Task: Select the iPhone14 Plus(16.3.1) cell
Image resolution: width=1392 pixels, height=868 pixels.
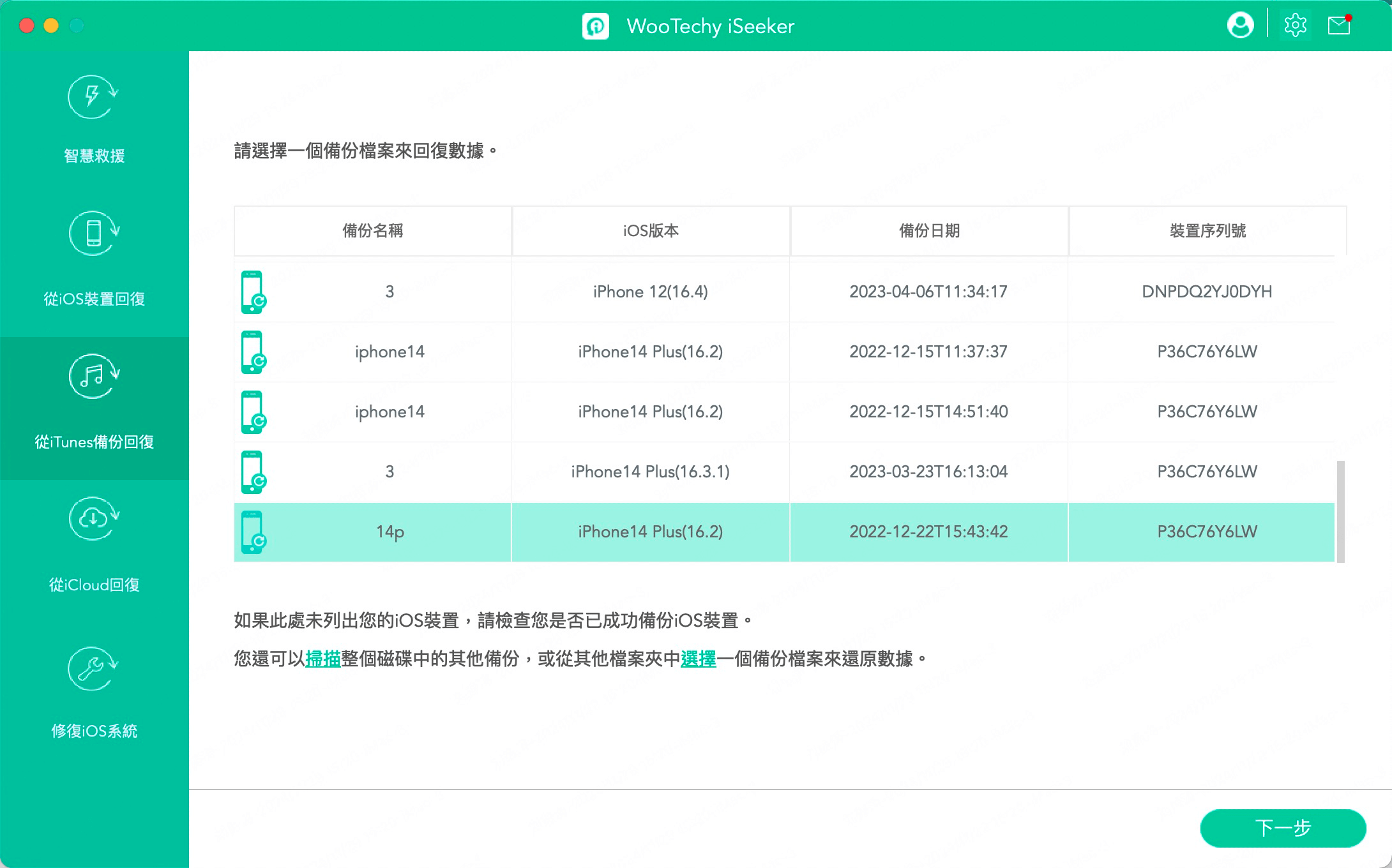Action: point(650,472)
